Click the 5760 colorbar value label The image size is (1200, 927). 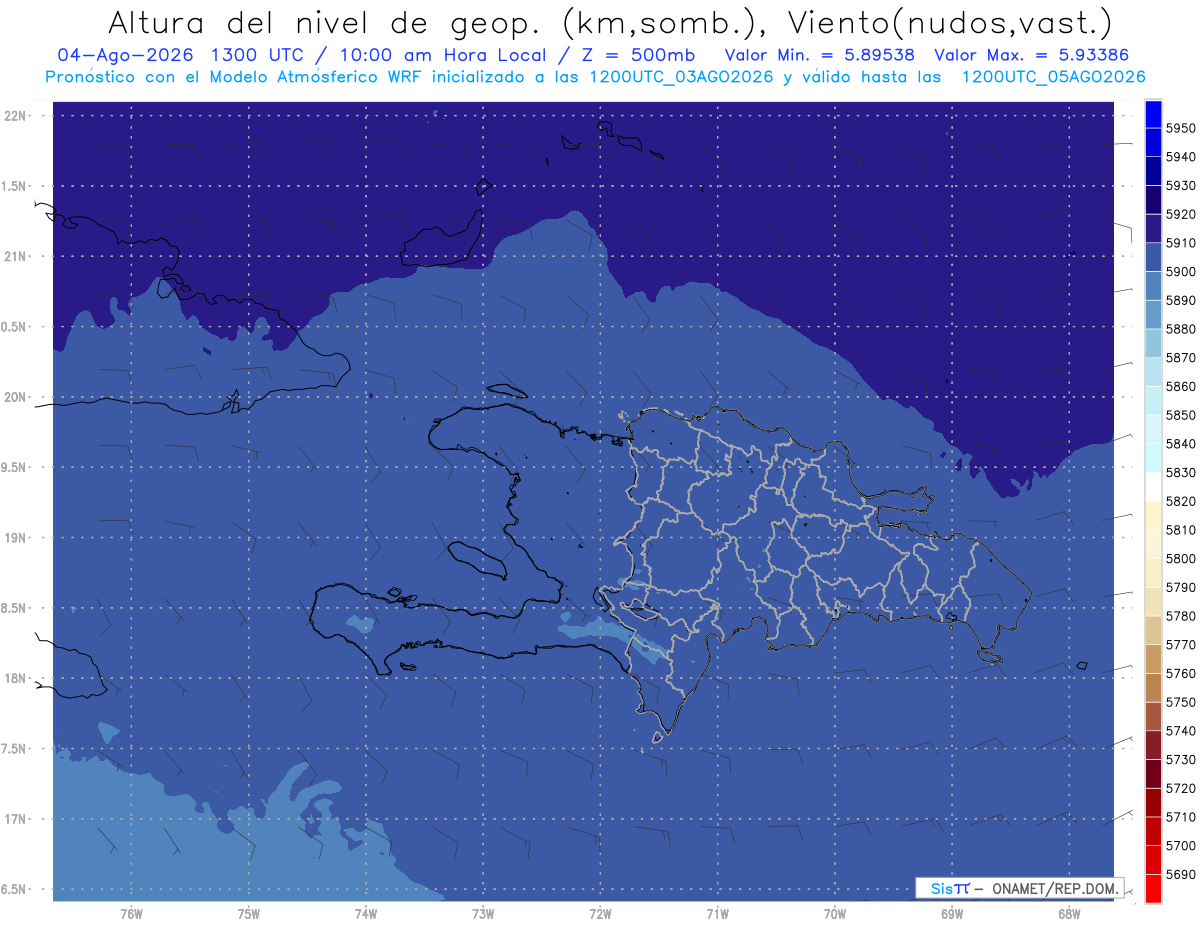1181,673
